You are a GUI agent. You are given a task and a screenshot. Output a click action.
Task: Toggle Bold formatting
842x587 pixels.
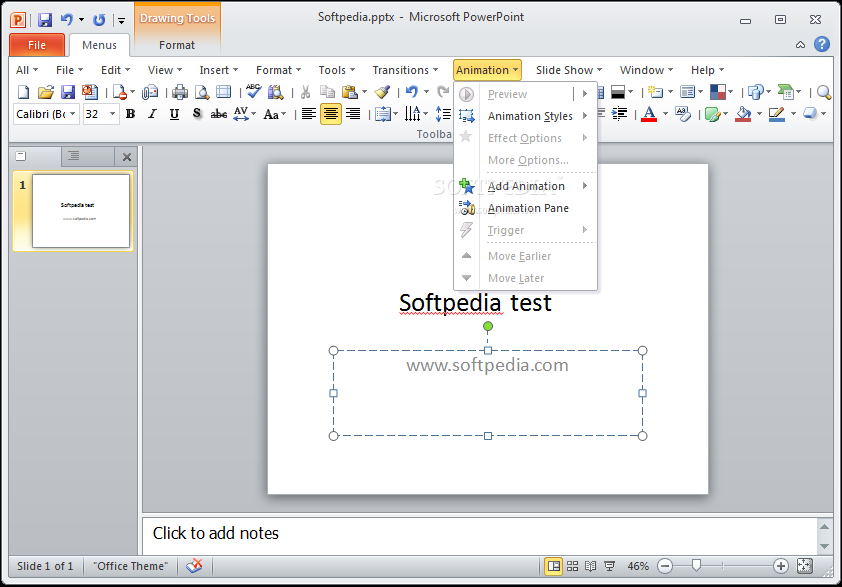(x=130, y=114)
